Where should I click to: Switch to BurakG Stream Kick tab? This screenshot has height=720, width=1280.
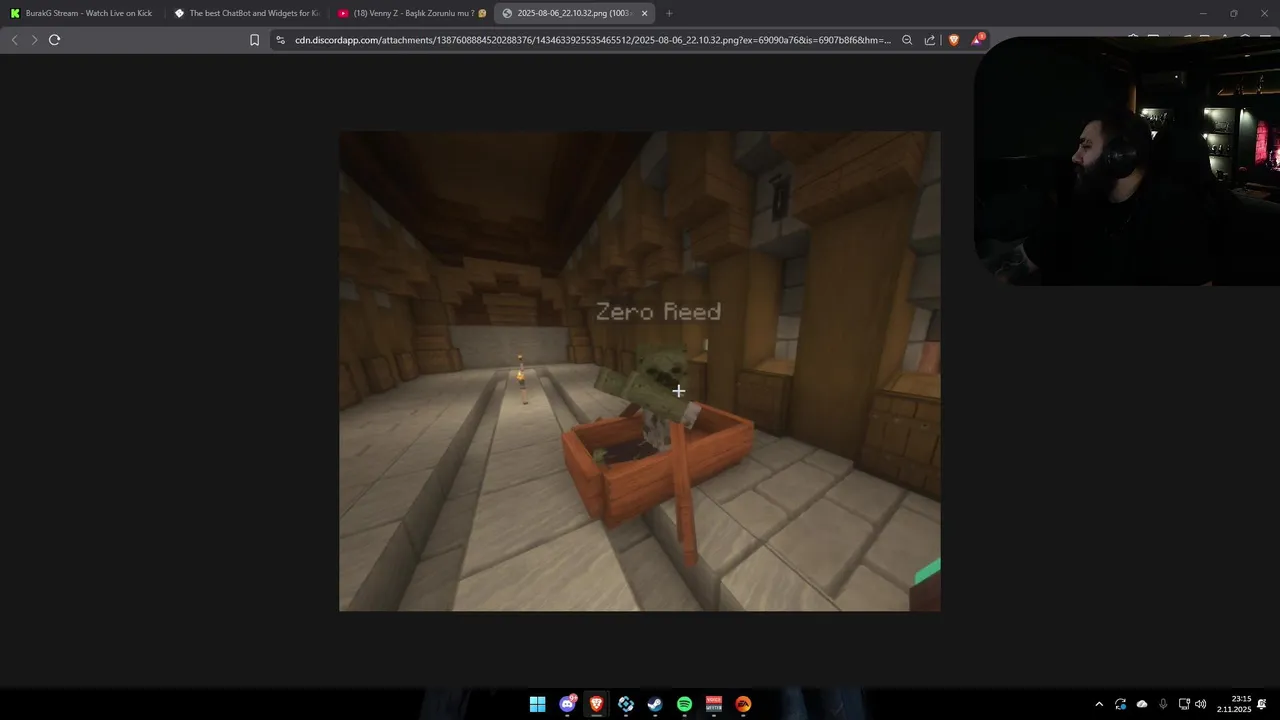coord(82,13)
